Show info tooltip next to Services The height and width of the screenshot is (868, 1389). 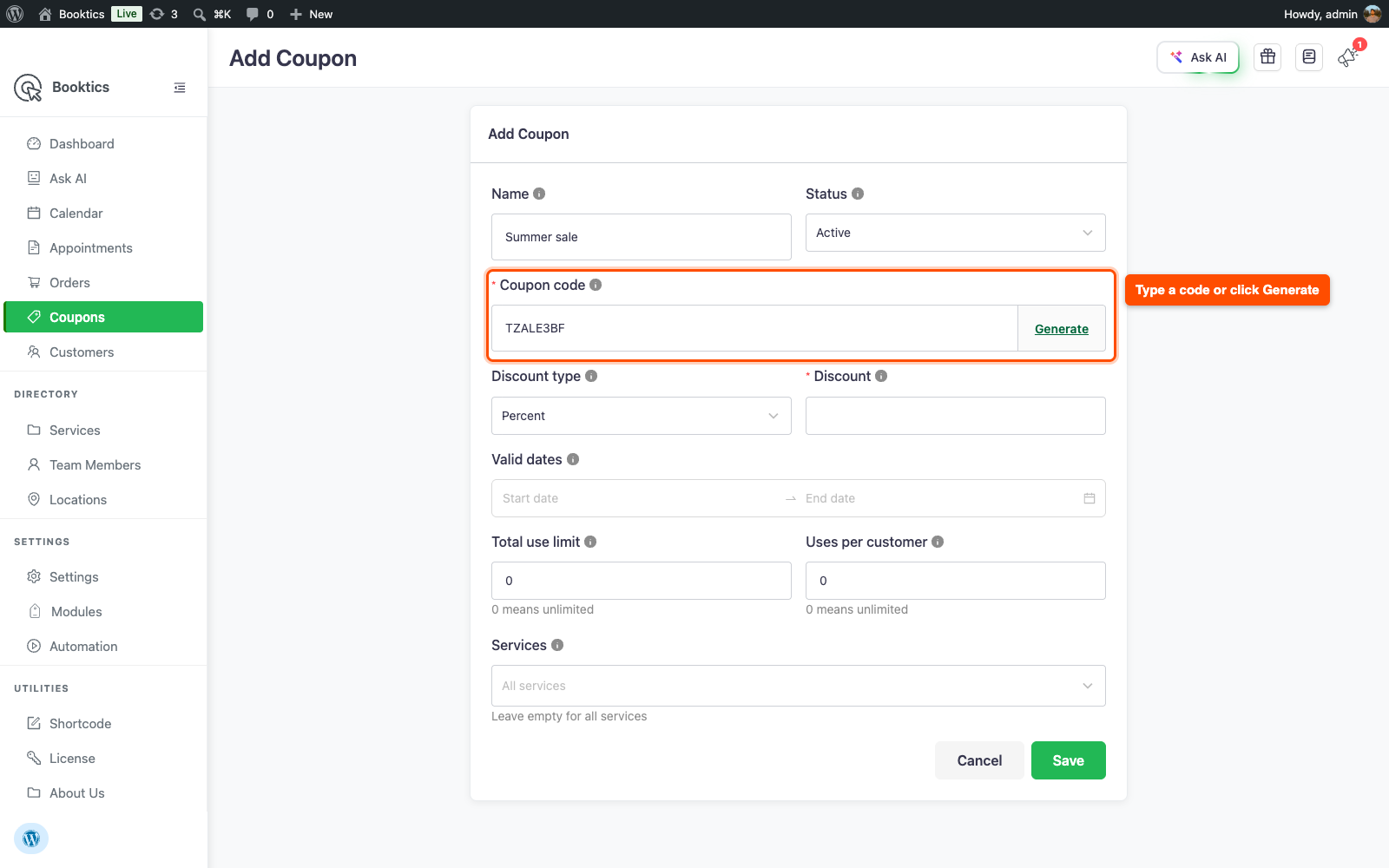(557, 645)
